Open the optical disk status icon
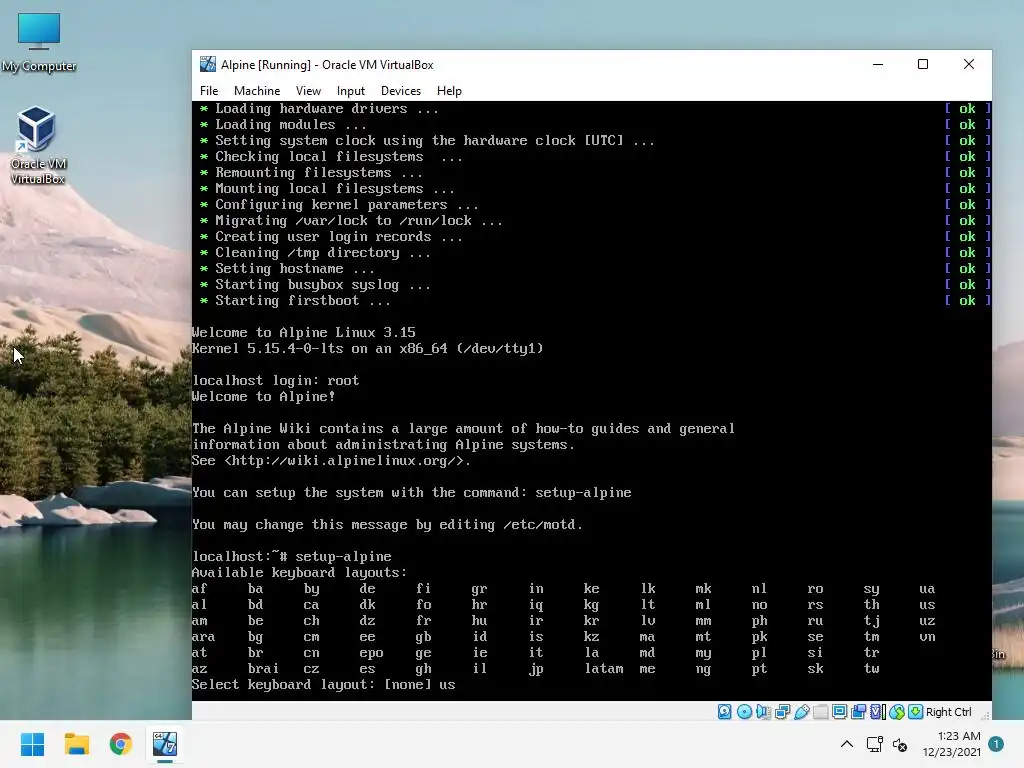The height and width of the screenshot is (768, 1024). 744,712
